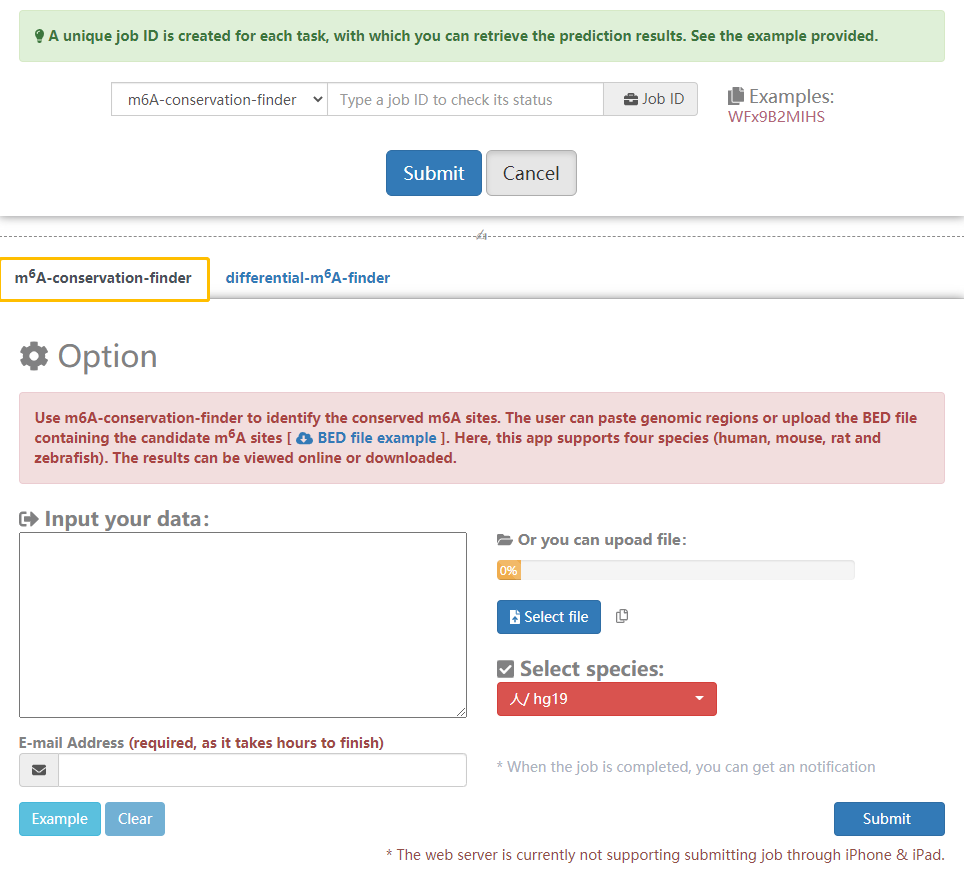Click the file upload progress bar
Image resolution: width=964 pixels, height=888 pixels.
pos(675,570)
